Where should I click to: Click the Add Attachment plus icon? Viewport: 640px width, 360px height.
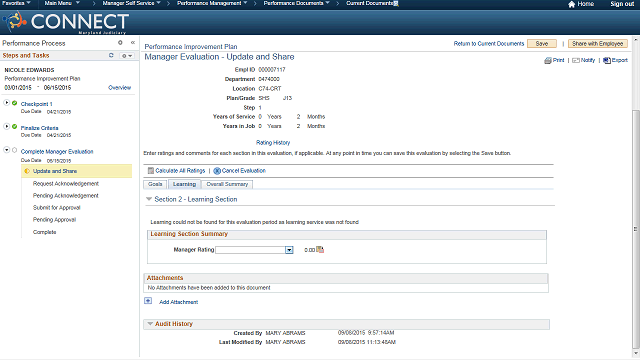point(148,301)
